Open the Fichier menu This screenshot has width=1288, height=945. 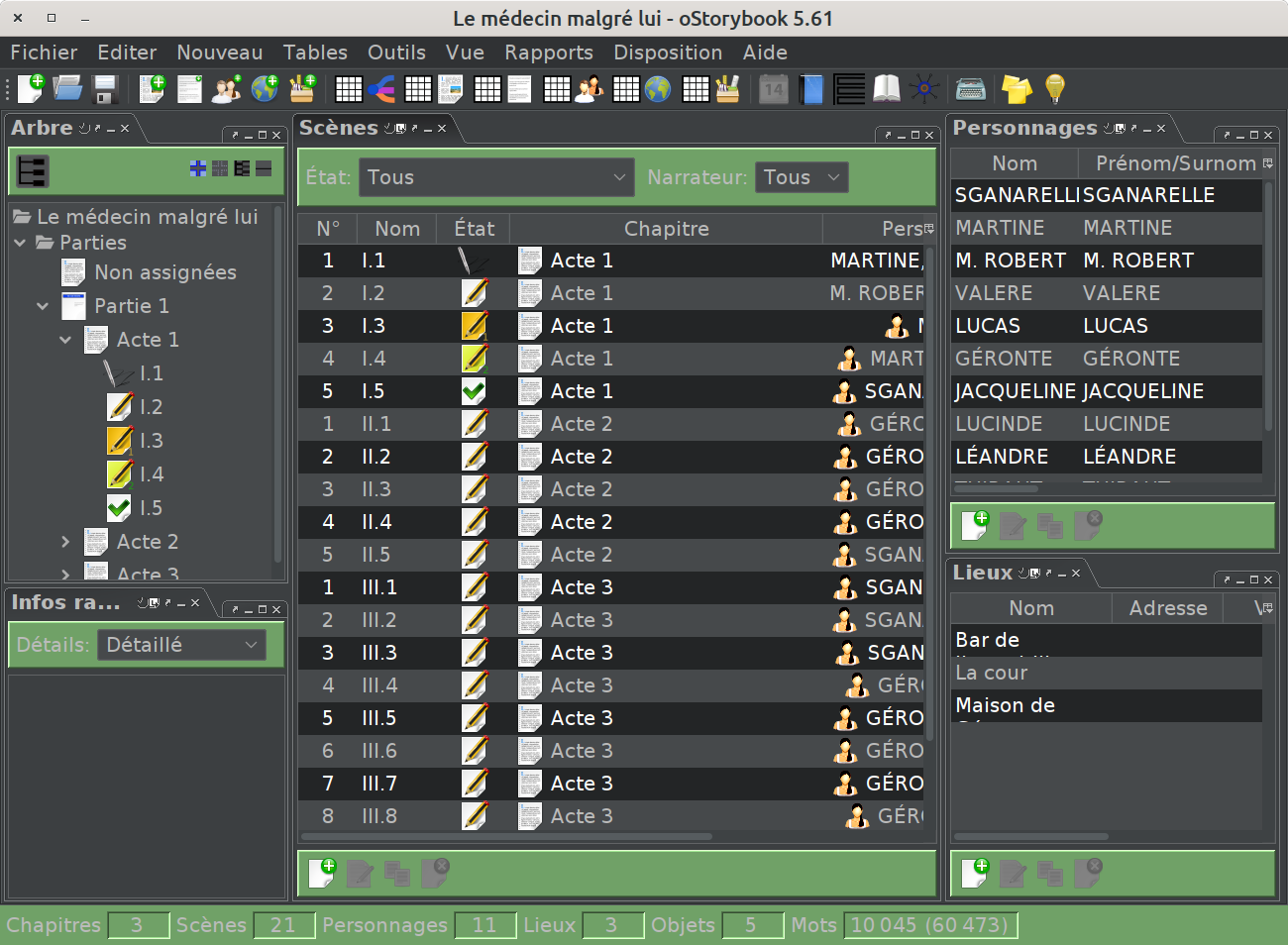(x=44, y=52)
